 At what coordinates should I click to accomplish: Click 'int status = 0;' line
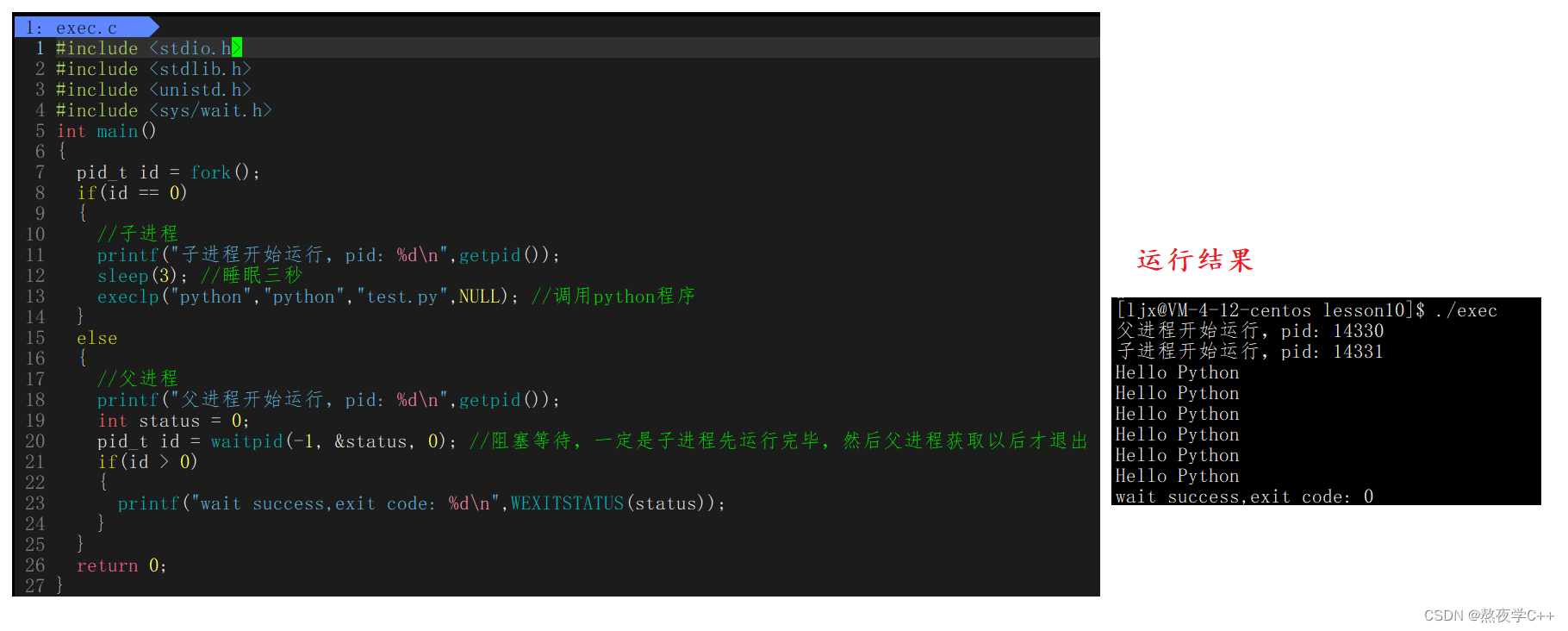[173, 421]
